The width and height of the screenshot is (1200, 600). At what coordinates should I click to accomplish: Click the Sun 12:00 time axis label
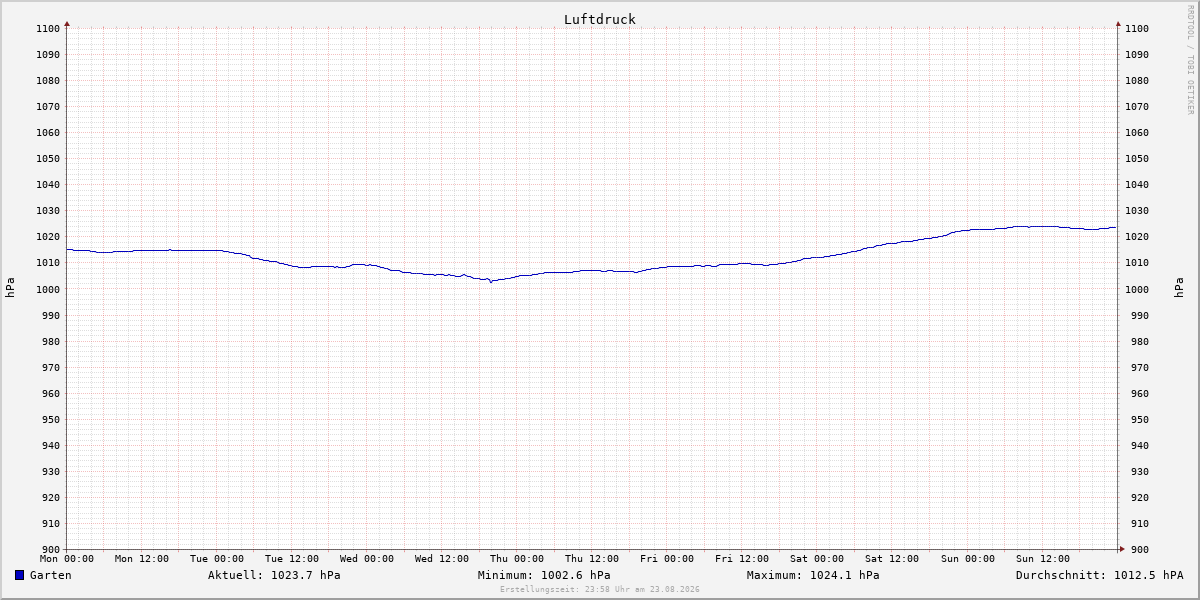(1042, 559)
